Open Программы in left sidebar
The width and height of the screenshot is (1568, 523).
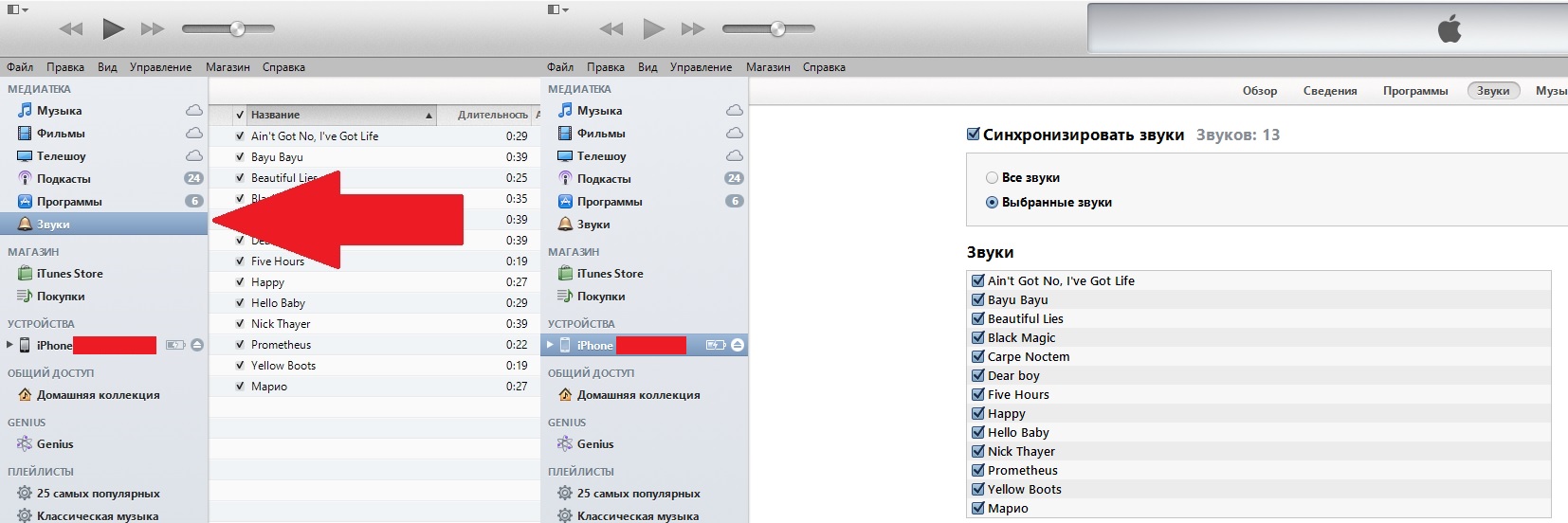click(x=69, y=202)
